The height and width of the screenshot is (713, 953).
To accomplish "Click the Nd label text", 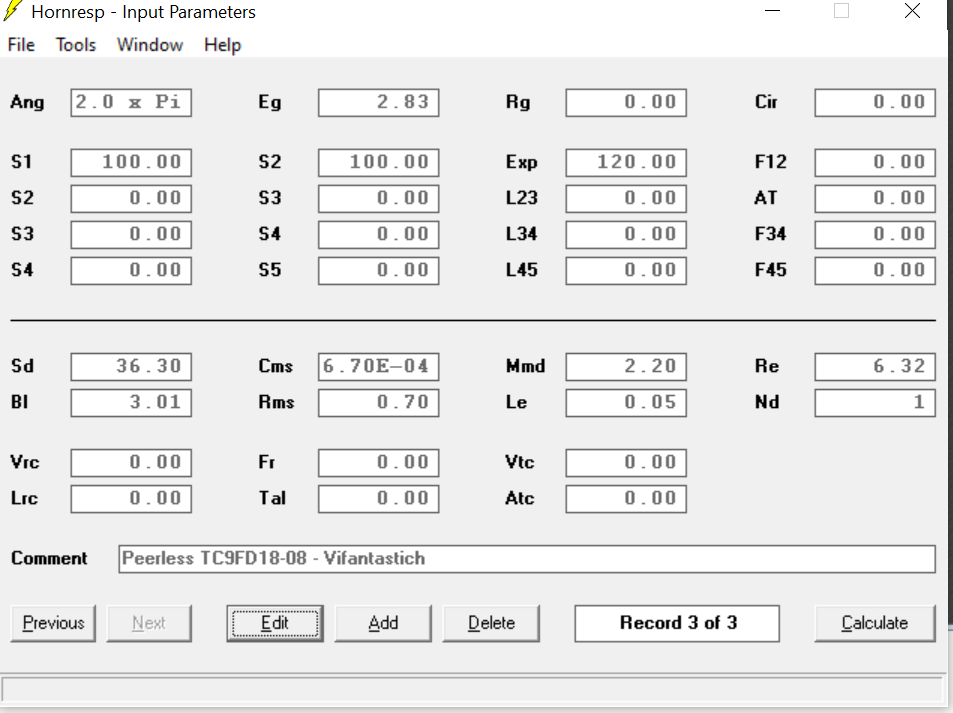I will pyautogui.click(x=767, y=402).
